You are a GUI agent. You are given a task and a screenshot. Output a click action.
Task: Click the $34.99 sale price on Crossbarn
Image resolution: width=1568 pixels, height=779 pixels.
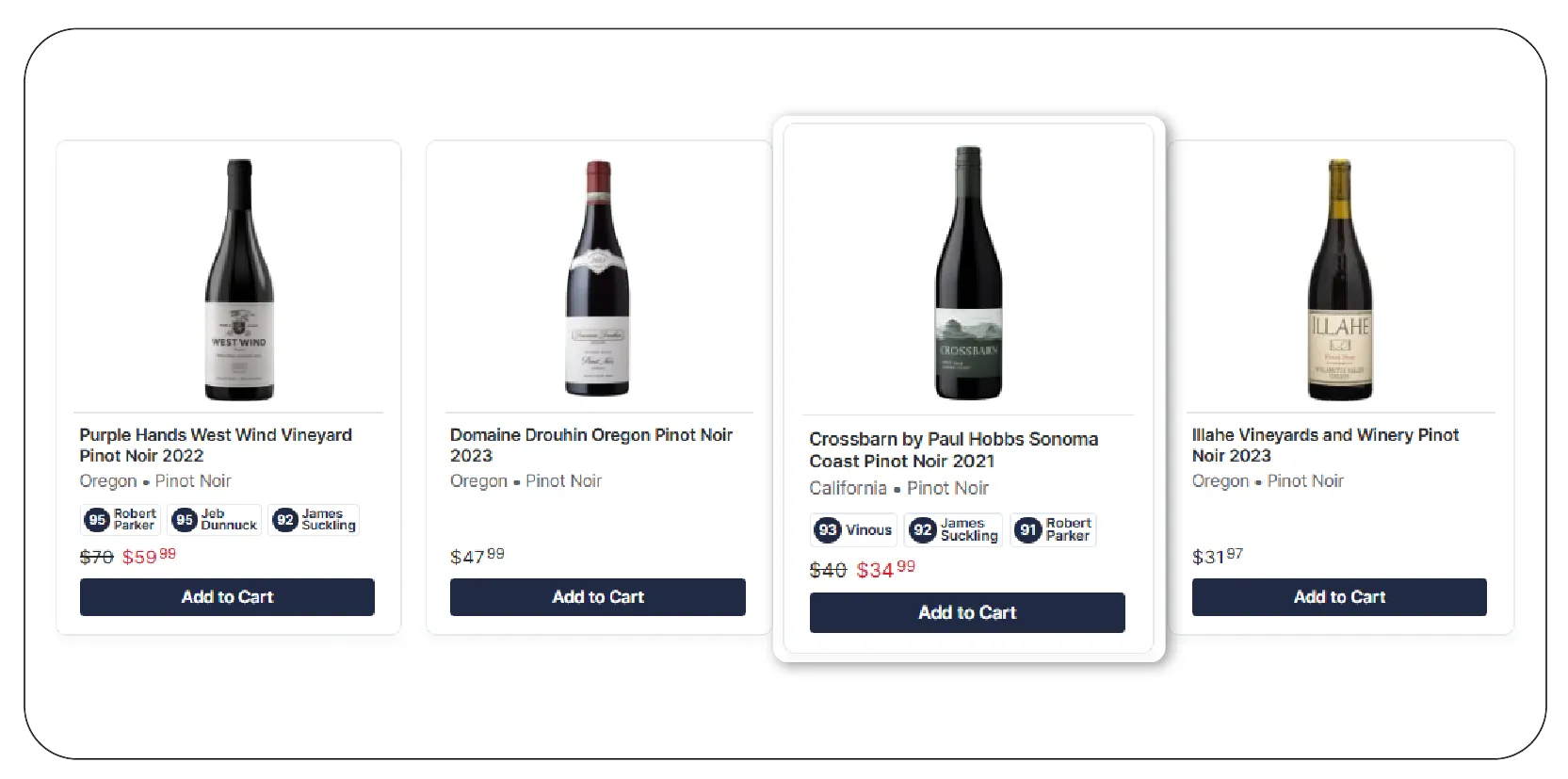point(881,569)
